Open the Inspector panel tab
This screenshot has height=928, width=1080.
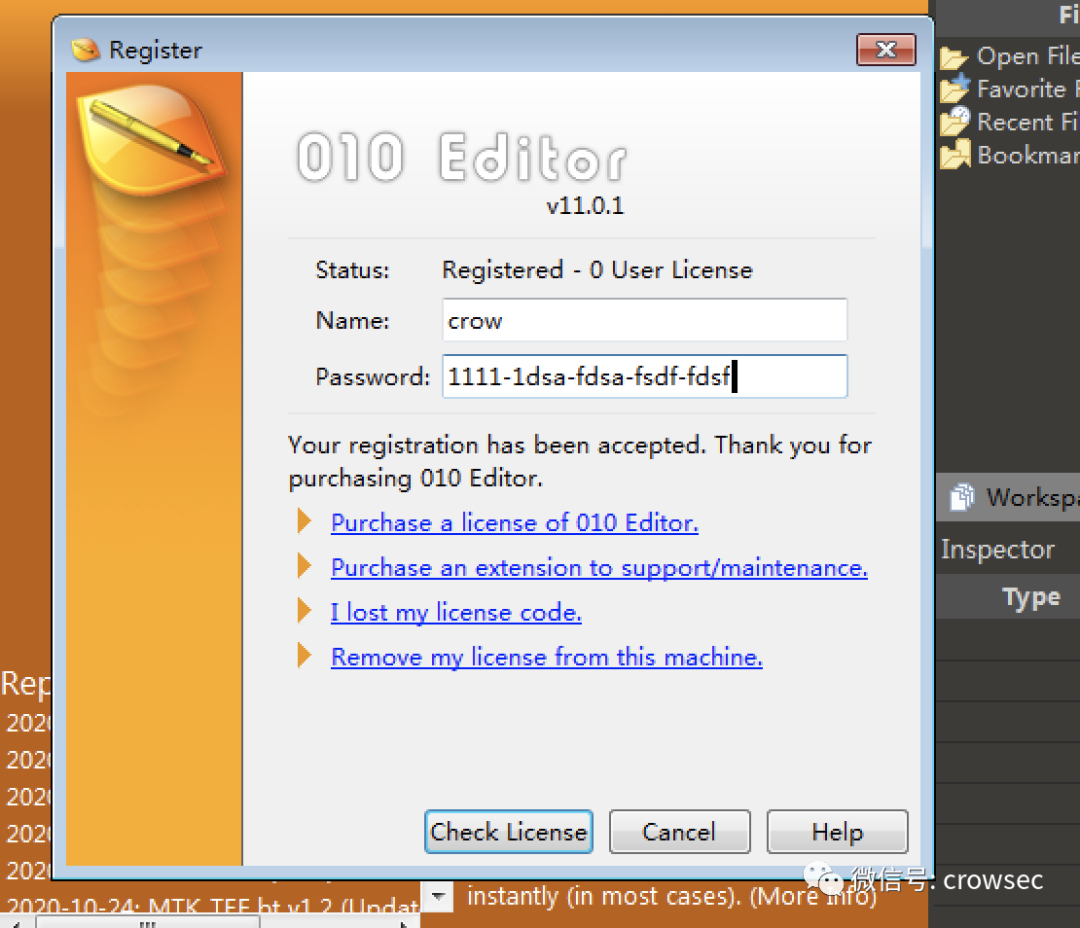coord(997,549)
